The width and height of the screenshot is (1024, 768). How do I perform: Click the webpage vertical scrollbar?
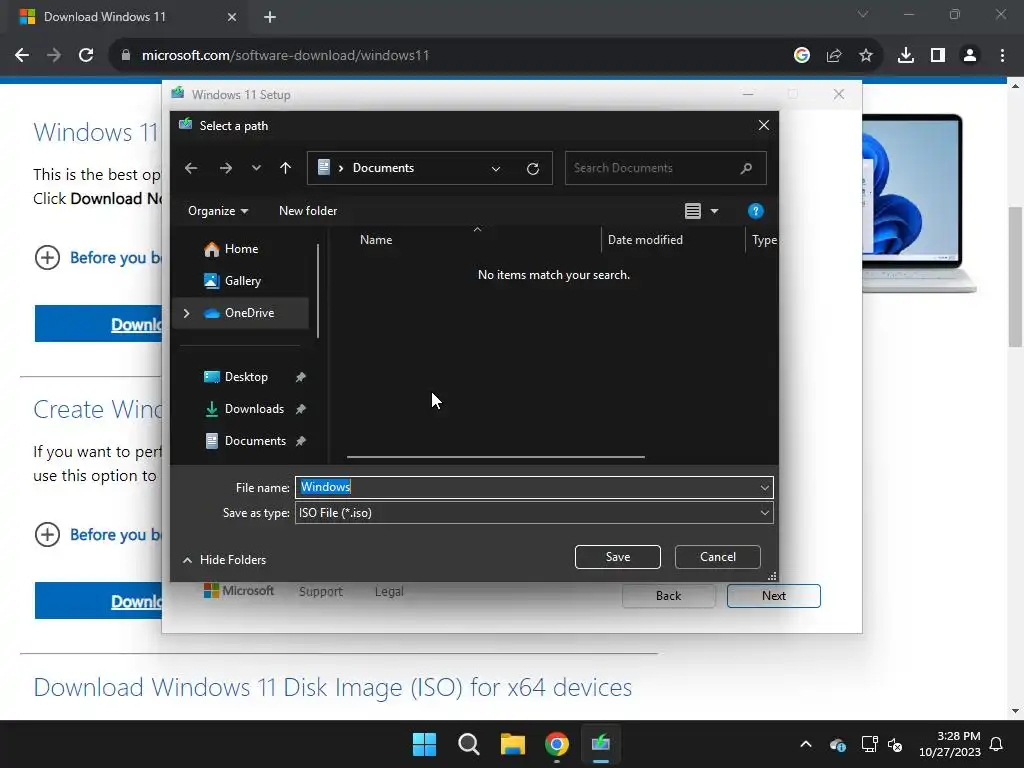1015,277
